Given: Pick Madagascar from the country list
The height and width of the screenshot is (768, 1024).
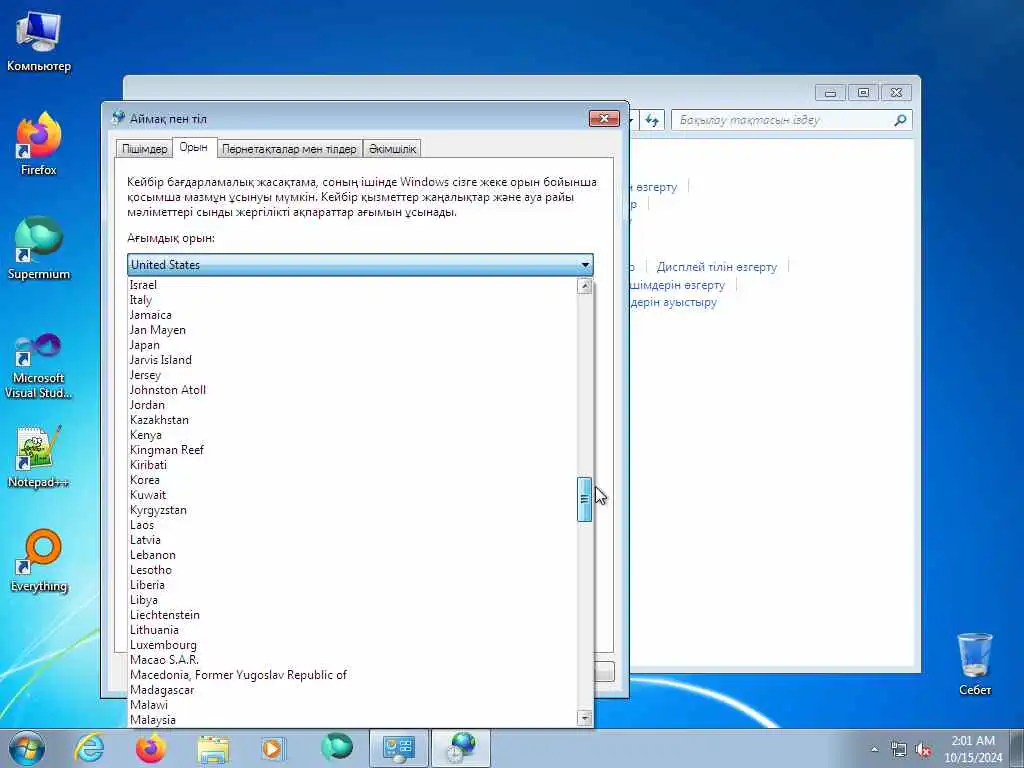Looking at the screenshot, I should click(353, 690).
